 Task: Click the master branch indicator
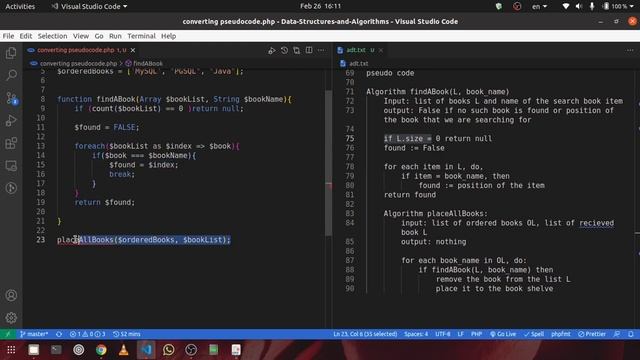34,334
